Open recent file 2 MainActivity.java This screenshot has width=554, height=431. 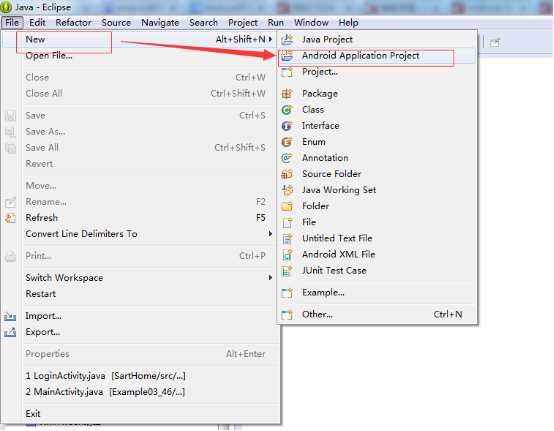[140, 392]
